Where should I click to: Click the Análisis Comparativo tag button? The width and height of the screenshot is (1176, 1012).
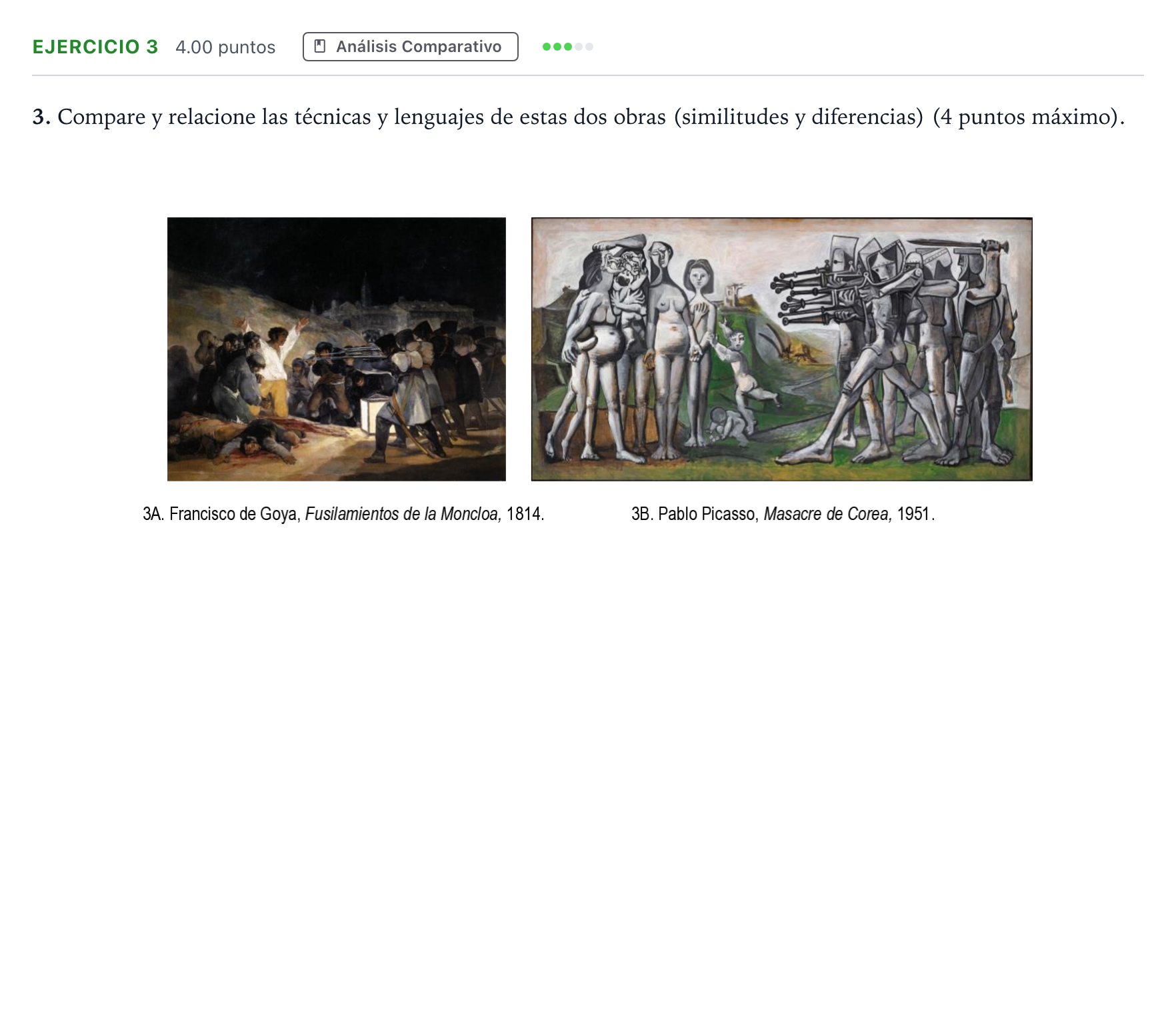(410, 47)
